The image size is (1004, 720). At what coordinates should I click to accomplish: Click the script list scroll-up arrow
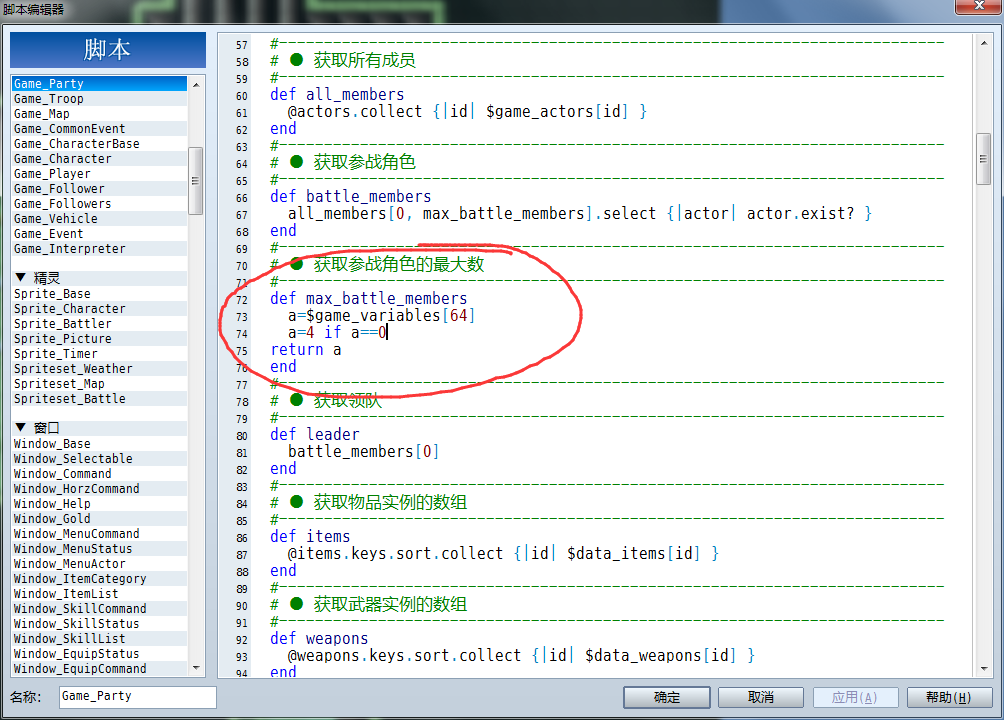click(196, 85)
